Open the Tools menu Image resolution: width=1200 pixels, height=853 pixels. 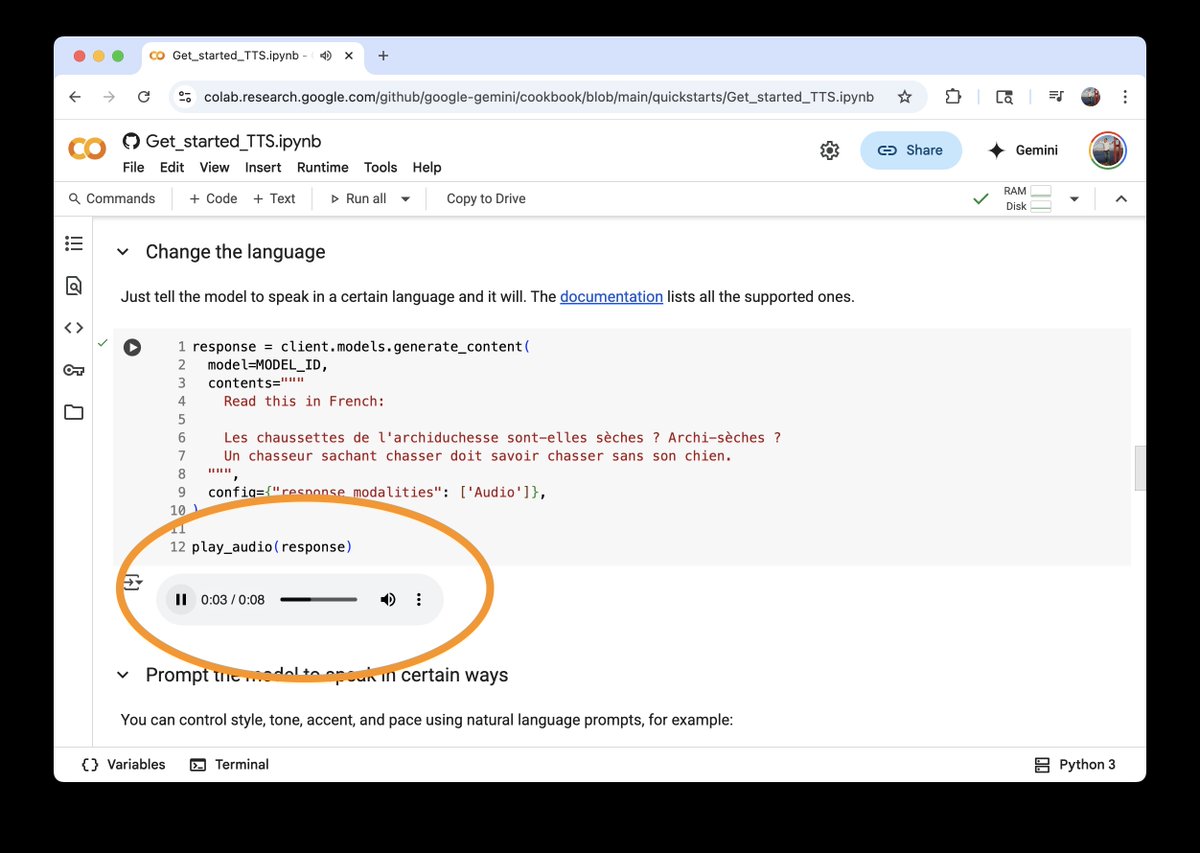point(380,167)
